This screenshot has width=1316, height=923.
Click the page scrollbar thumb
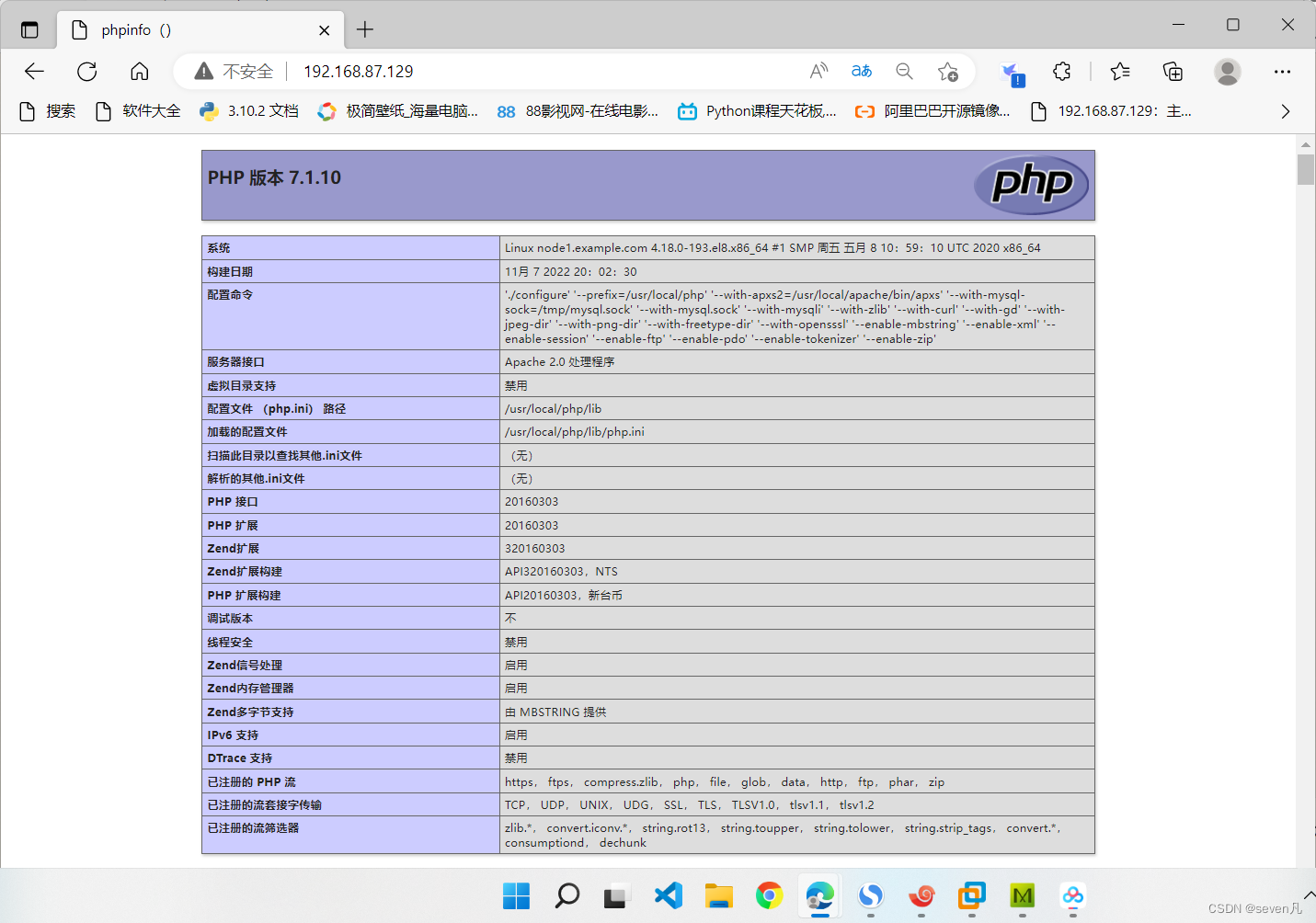(1306, 169)
